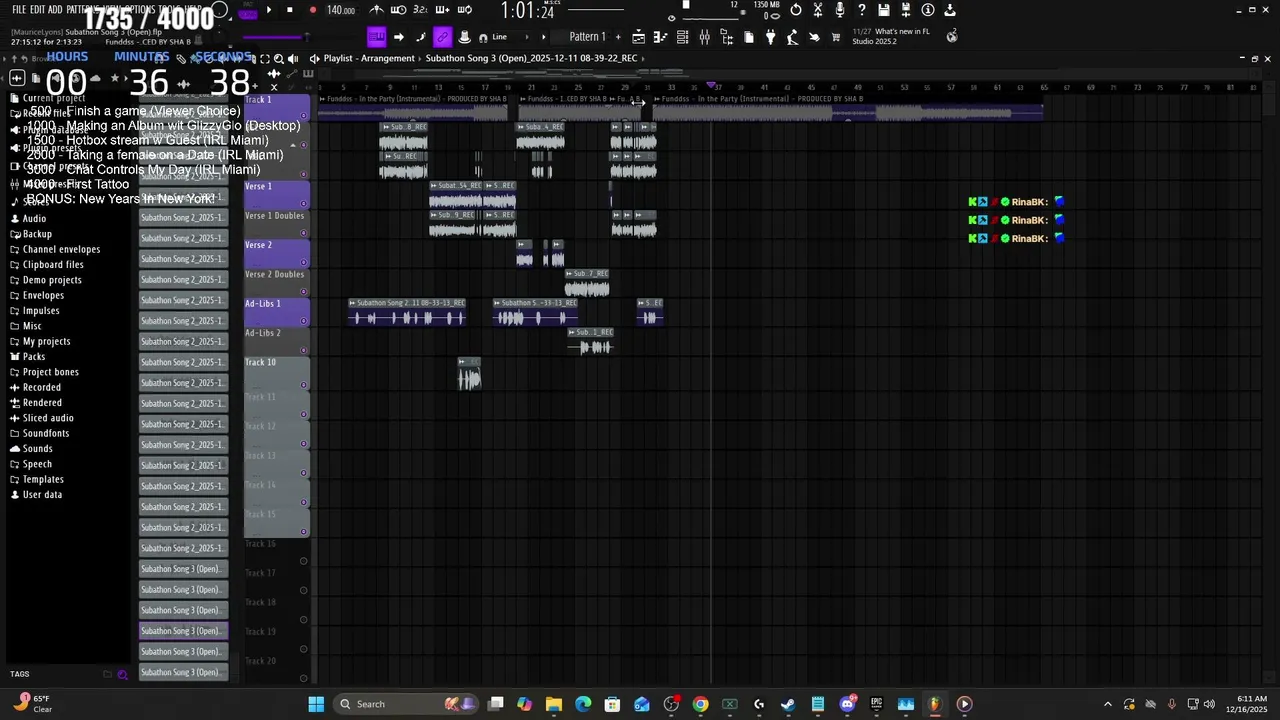Image resolution: width=1280 pixels, height=720 pixels.
Task: Toggle overdub blend recording icon
Action: pyautogui.click(x=442, y=10)
